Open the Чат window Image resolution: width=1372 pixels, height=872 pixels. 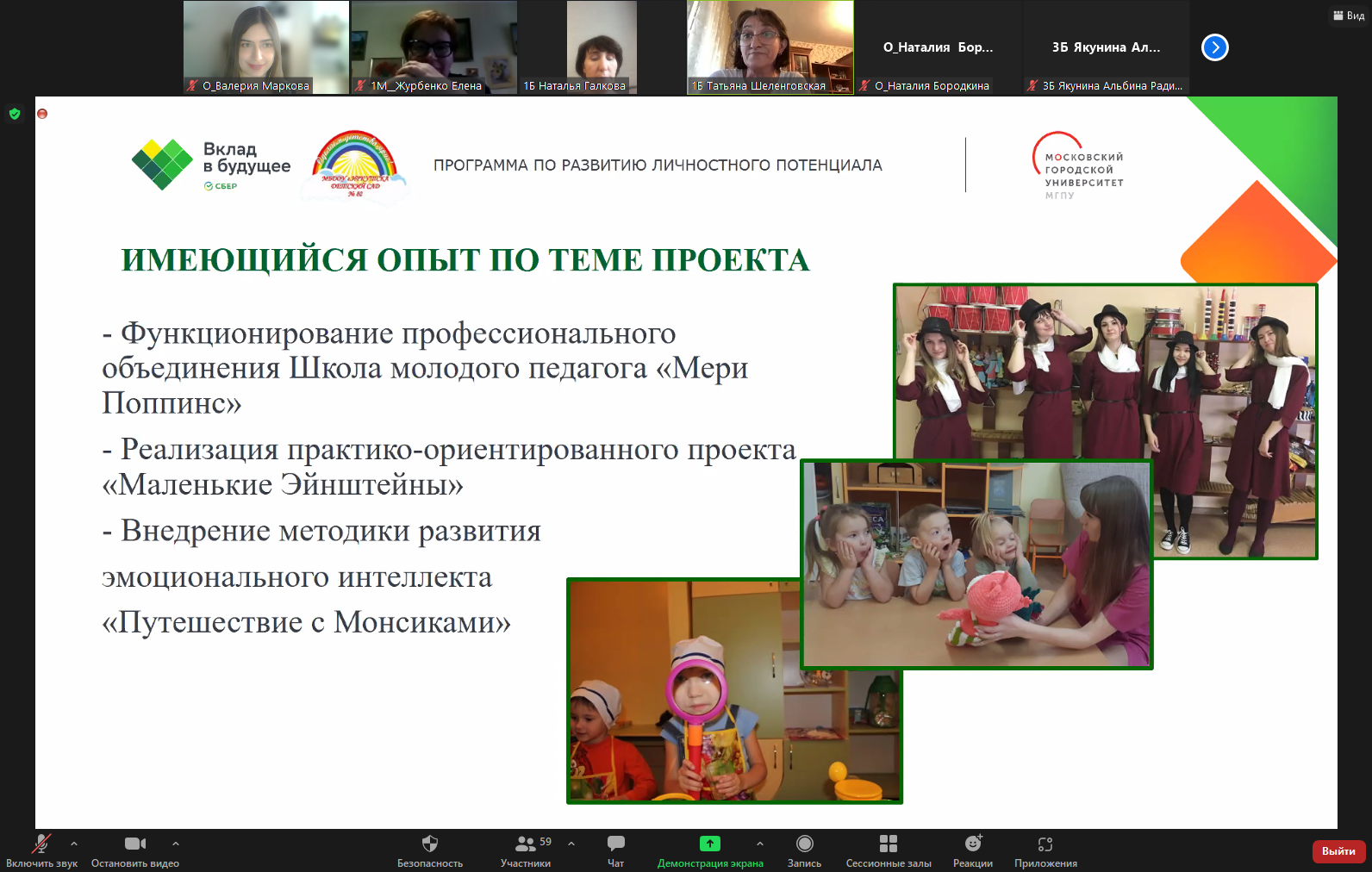[615, 850]
